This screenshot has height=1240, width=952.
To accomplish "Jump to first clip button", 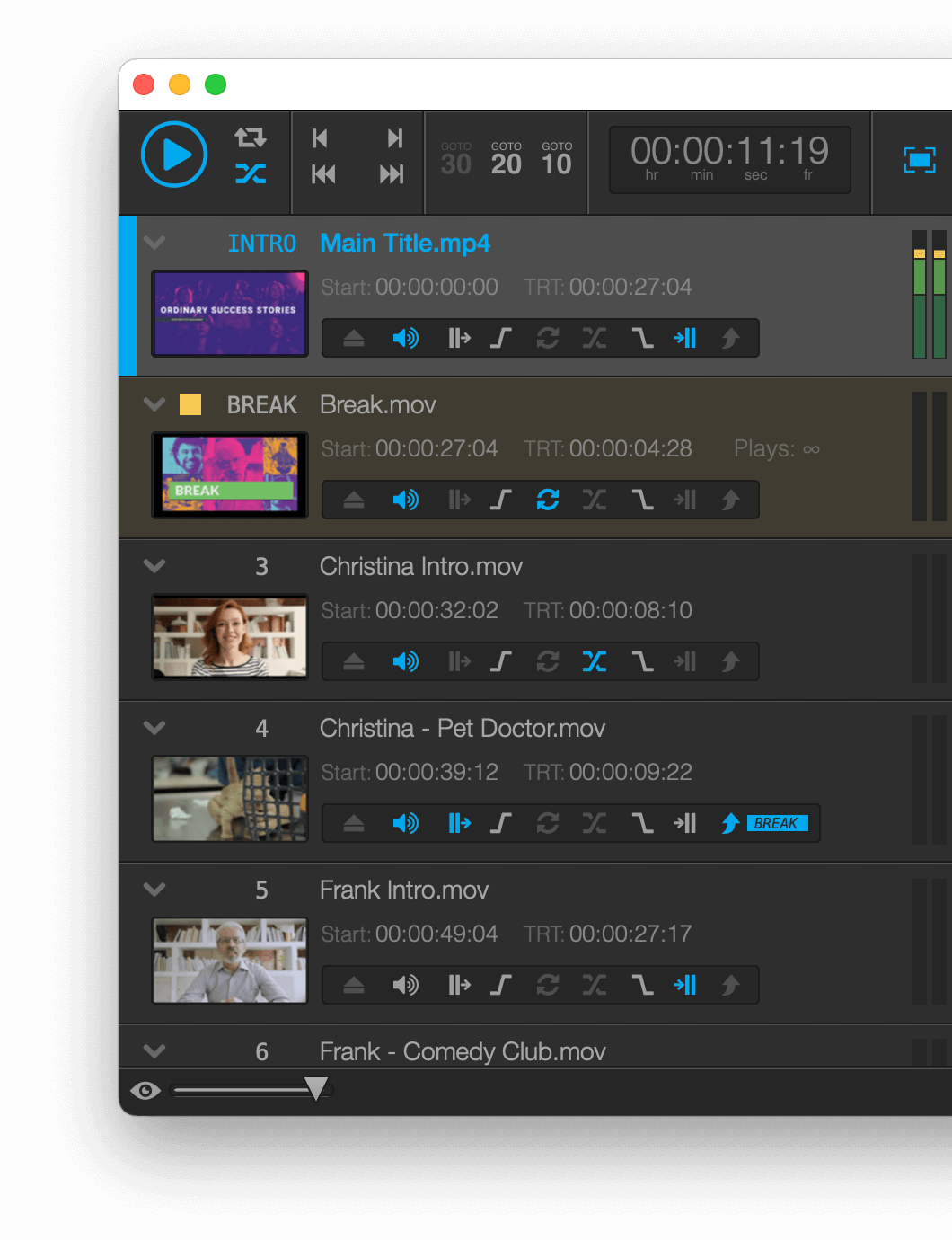I will pyautogui.click(x=323, y=174).
